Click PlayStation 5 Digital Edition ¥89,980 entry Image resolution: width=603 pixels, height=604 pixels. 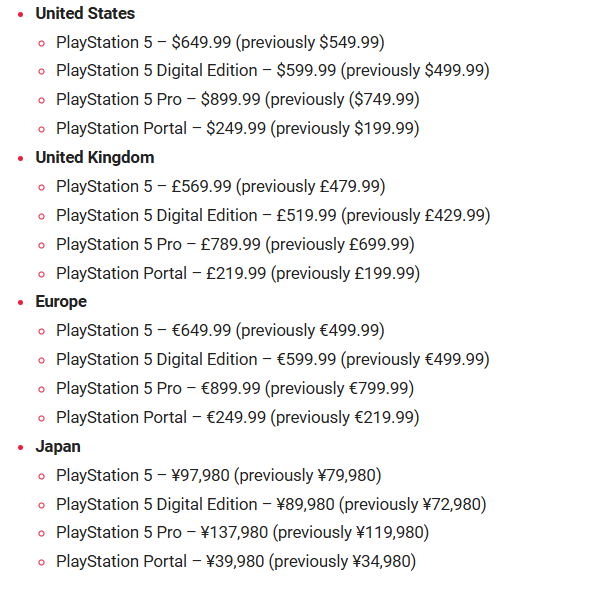point(271,505)
